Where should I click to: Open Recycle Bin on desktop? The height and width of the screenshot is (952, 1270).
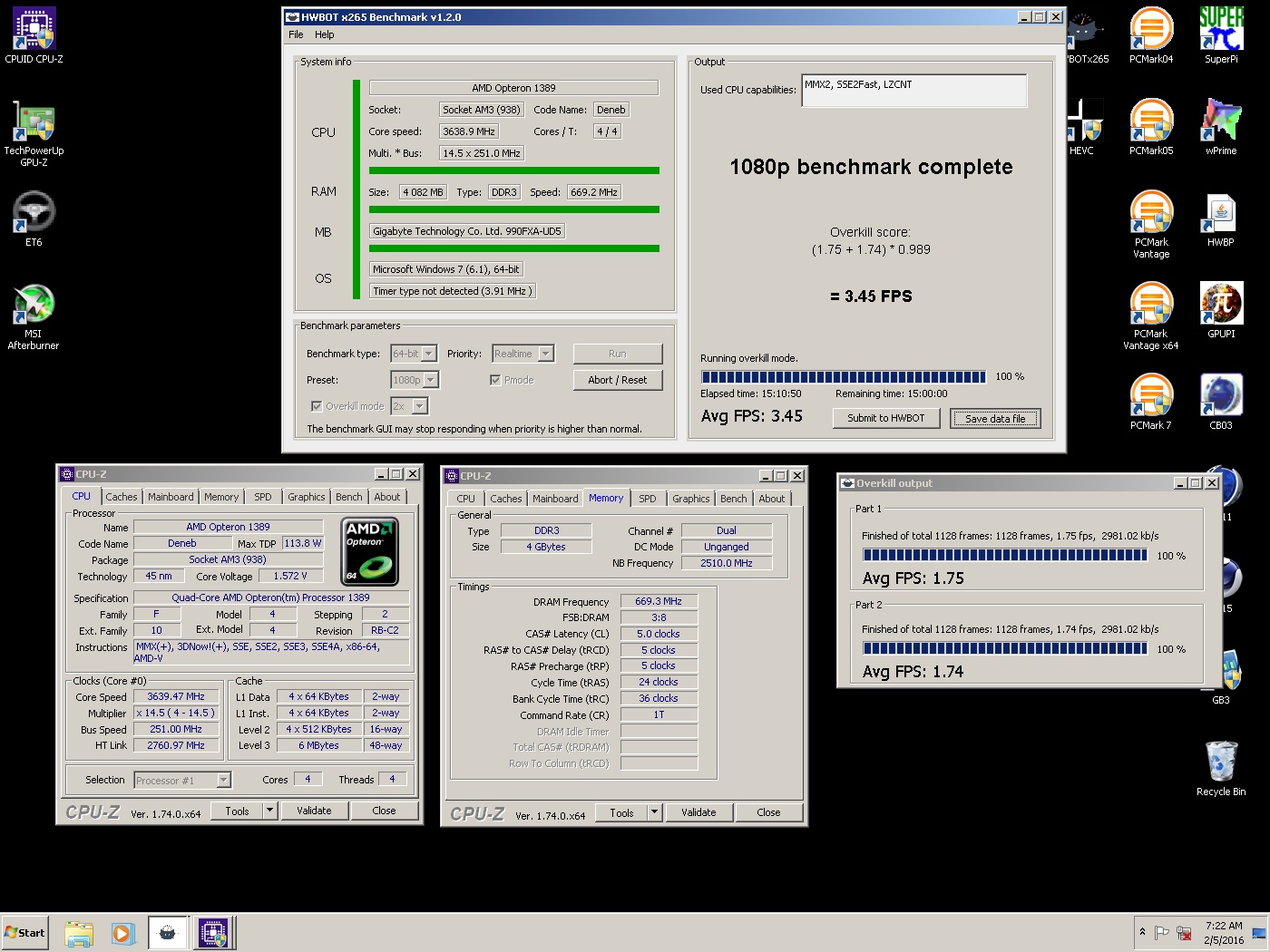pos(1221,769)
